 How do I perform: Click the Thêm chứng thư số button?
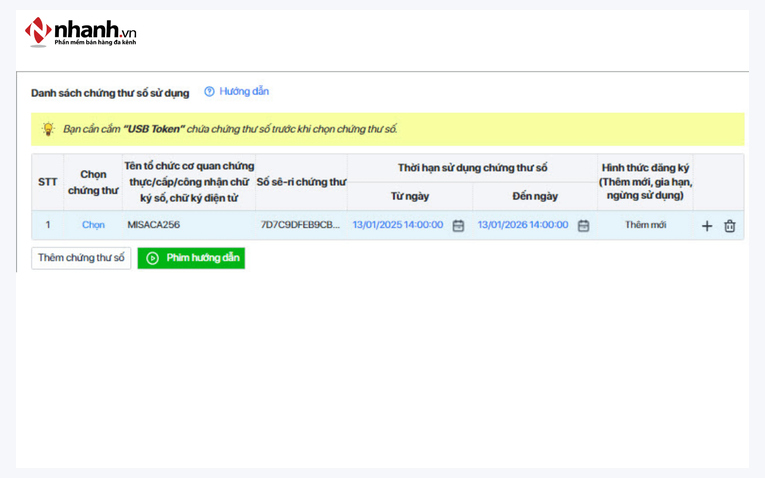(x=81, y=258)
